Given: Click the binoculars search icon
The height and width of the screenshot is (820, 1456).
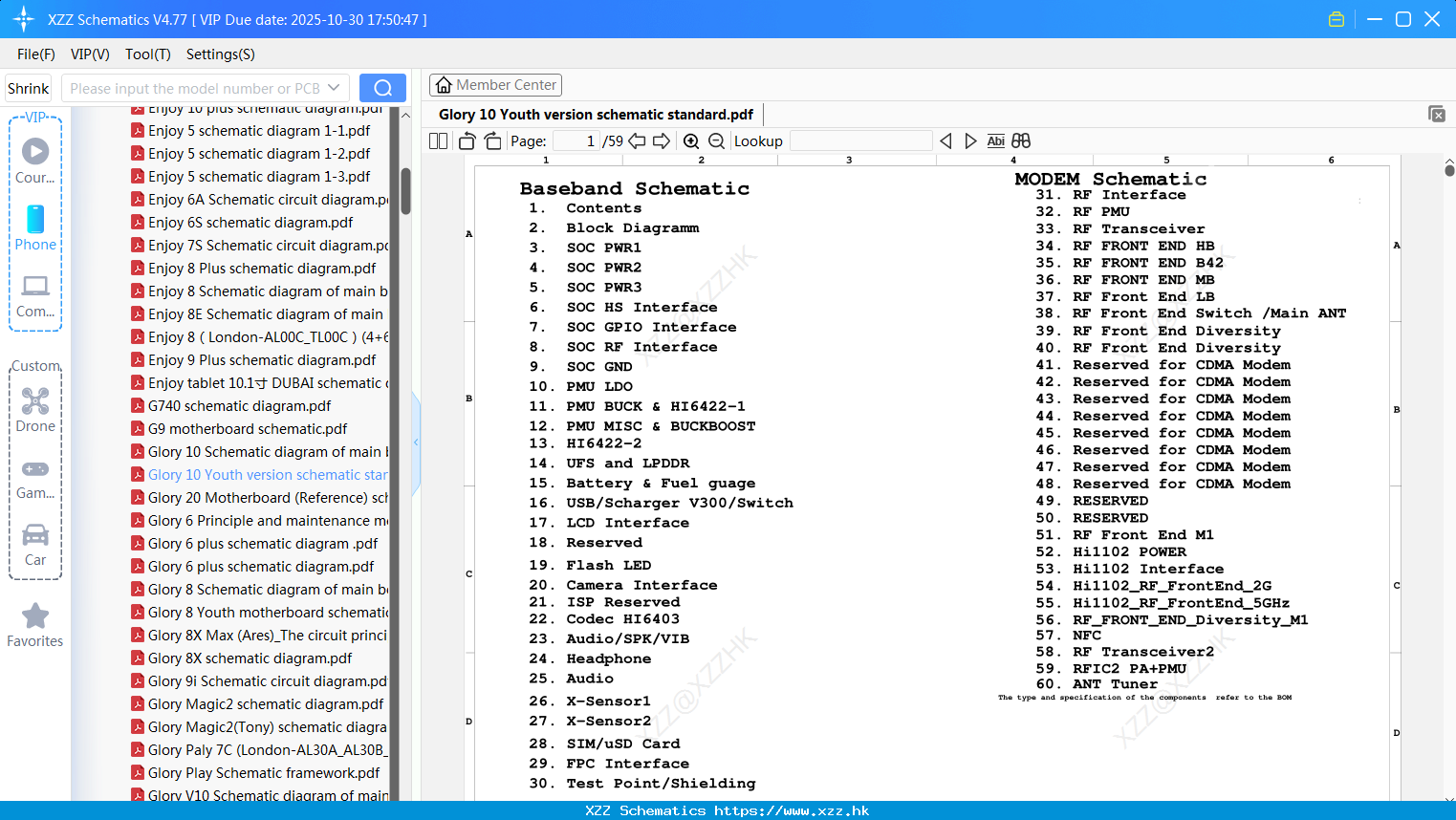Looking at the screenshot, I should (1021, 140).
